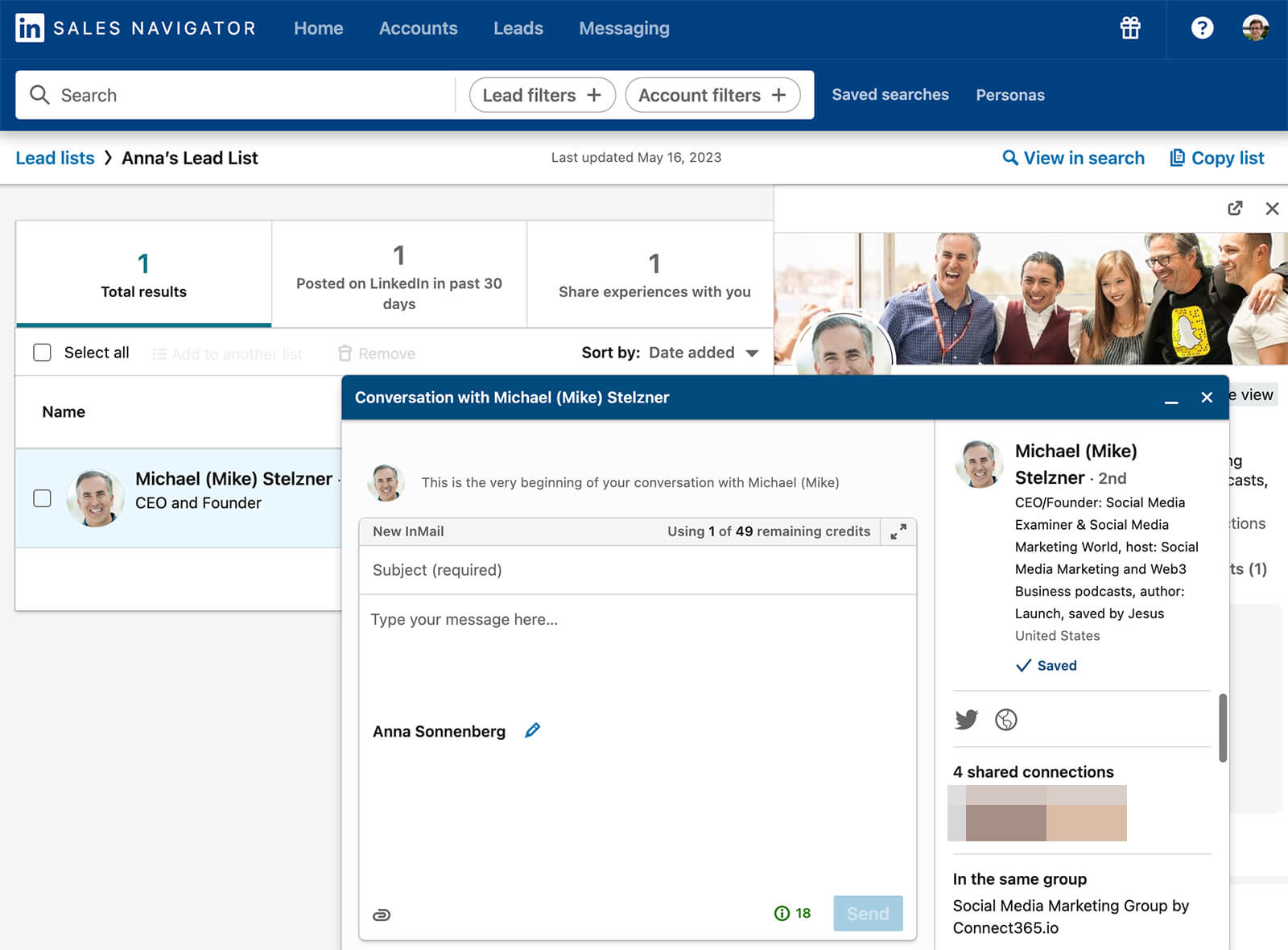
Task: Click the info icon next to 18
Action: (x=782, y=913)
